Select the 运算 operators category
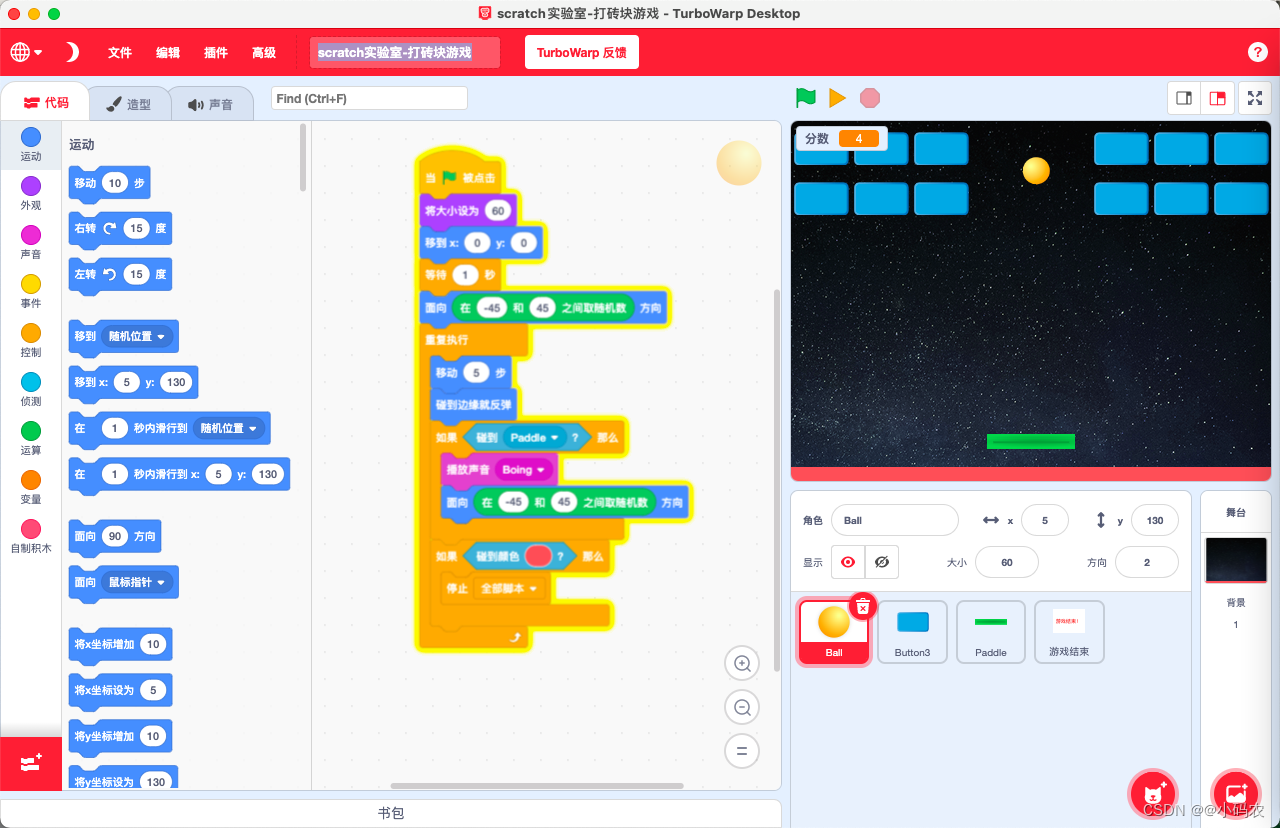This screenshot has height=828, width=1280. click(x=31, y=439)
